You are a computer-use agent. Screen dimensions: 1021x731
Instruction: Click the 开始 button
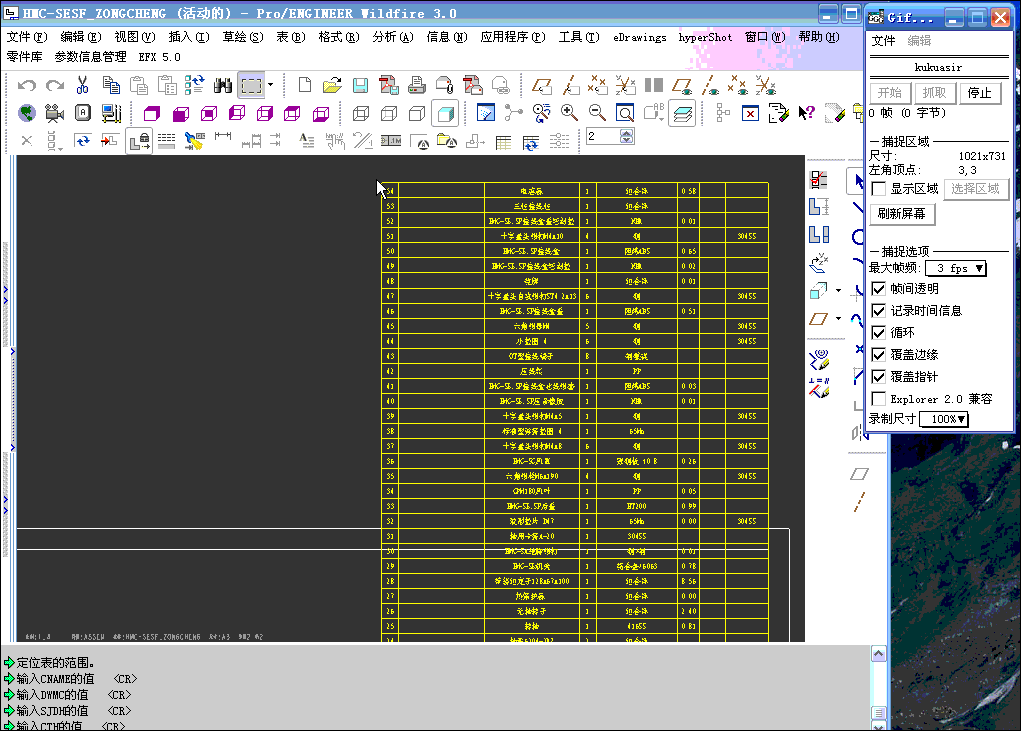point(890,93)
